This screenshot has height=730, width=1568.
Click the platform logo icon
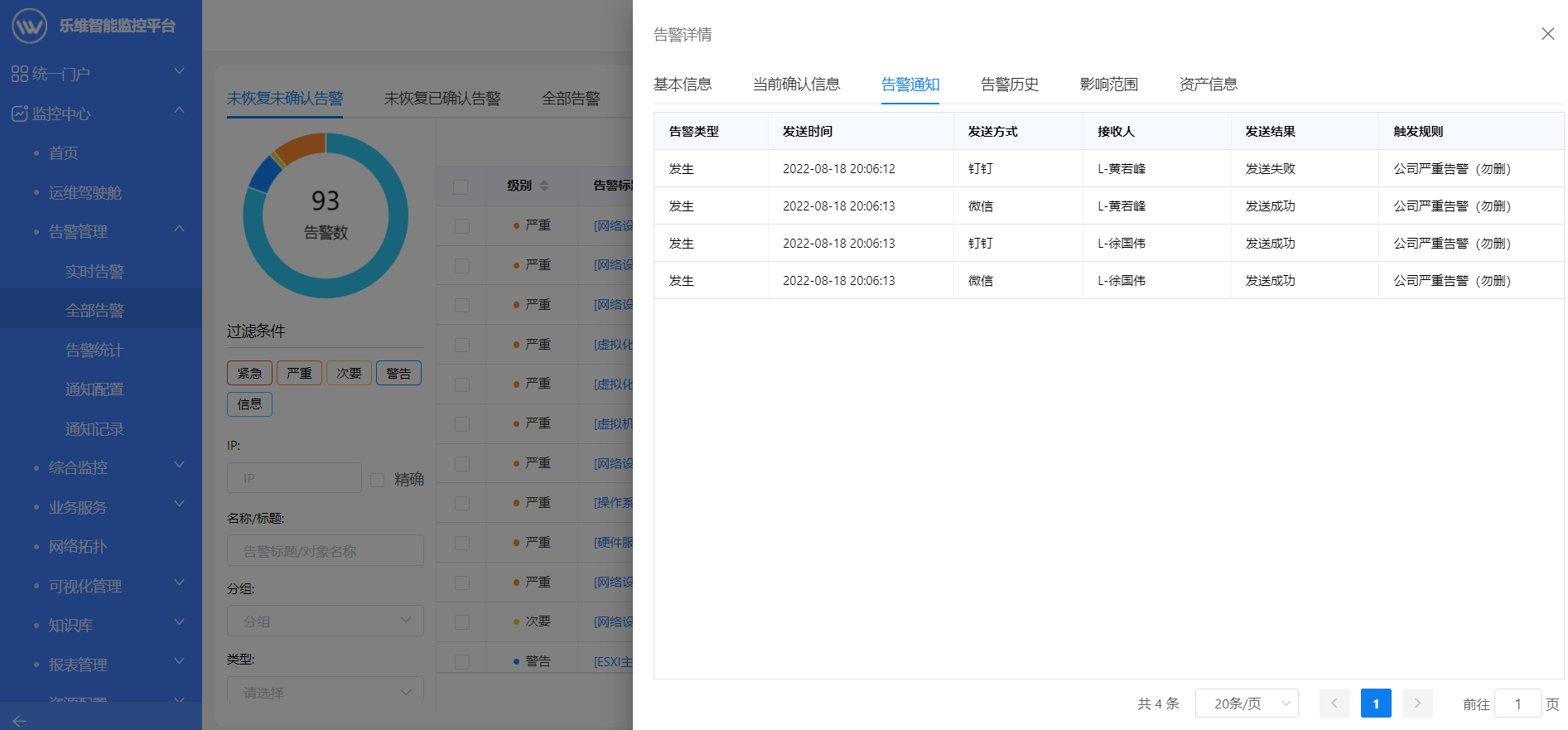point(29,26)
